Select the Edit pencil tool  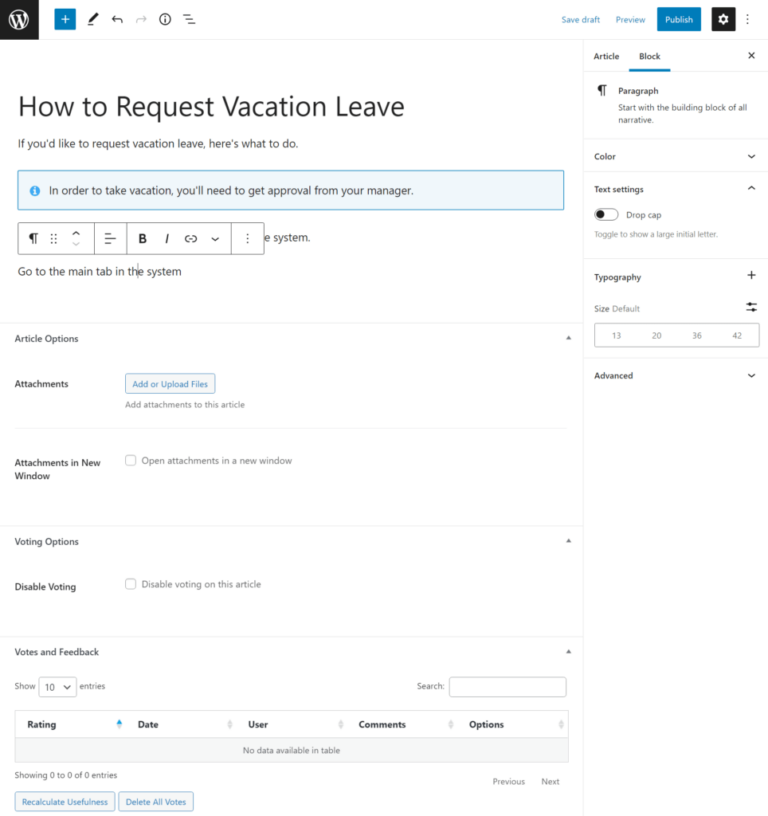93,18
